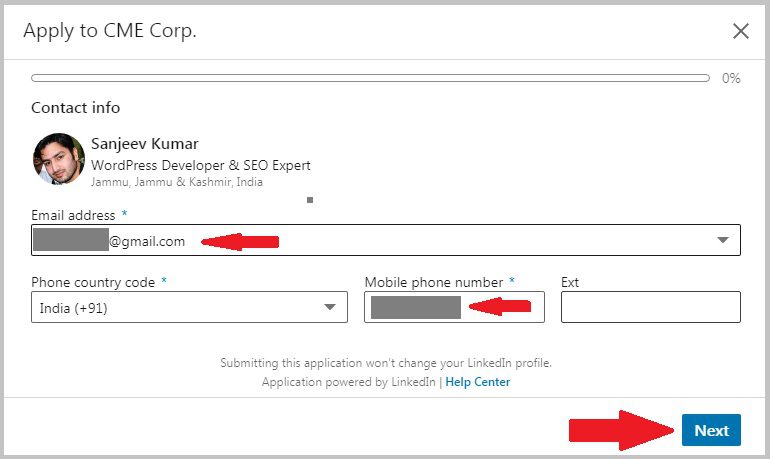The image size is (770, 459).
Task: Click the Sanjeev Kumar name text
Action: (x=145, y=144)
